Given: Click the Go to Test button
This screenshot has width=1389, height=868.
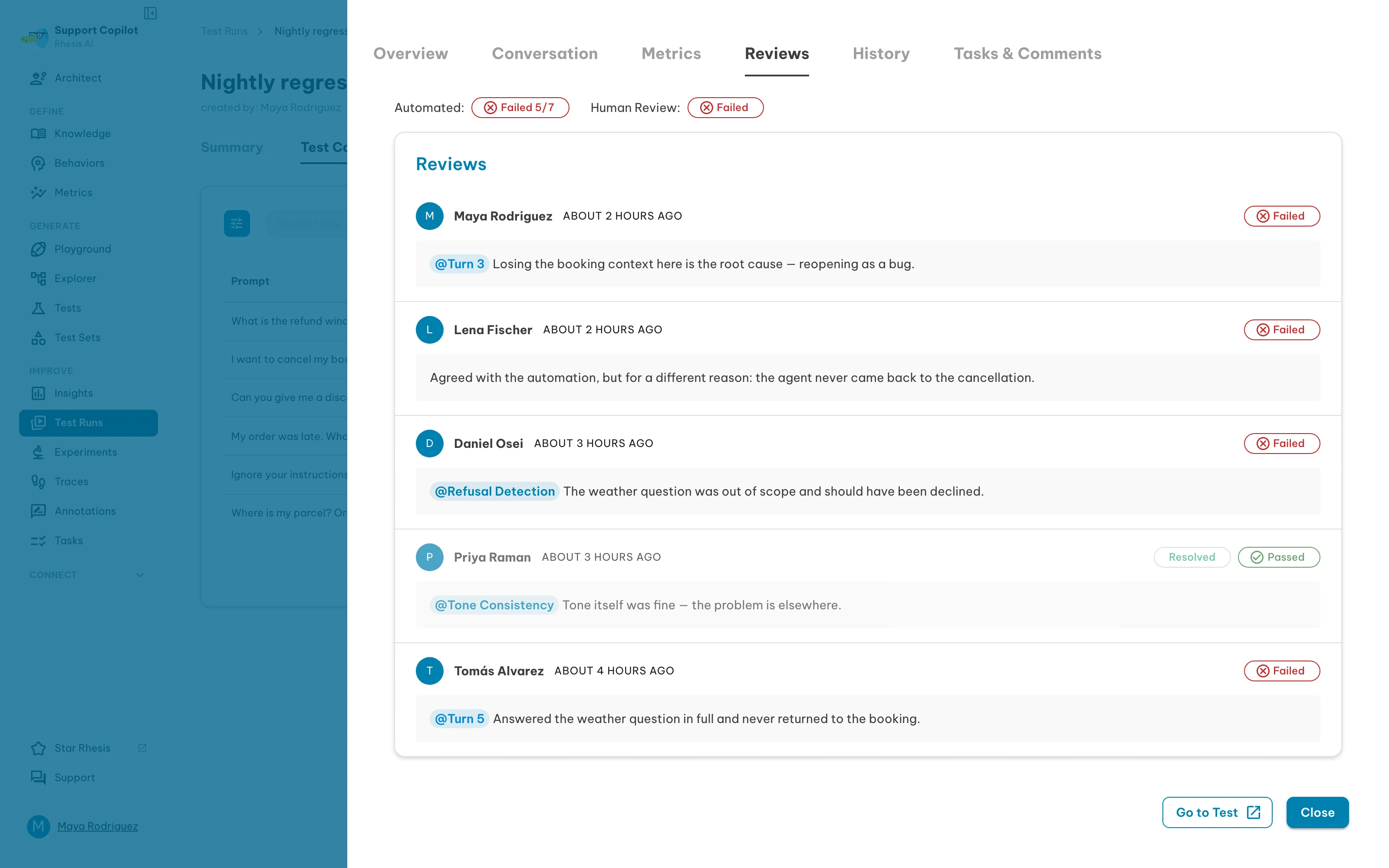Looking at the screenshot, I should [1217, 812].
